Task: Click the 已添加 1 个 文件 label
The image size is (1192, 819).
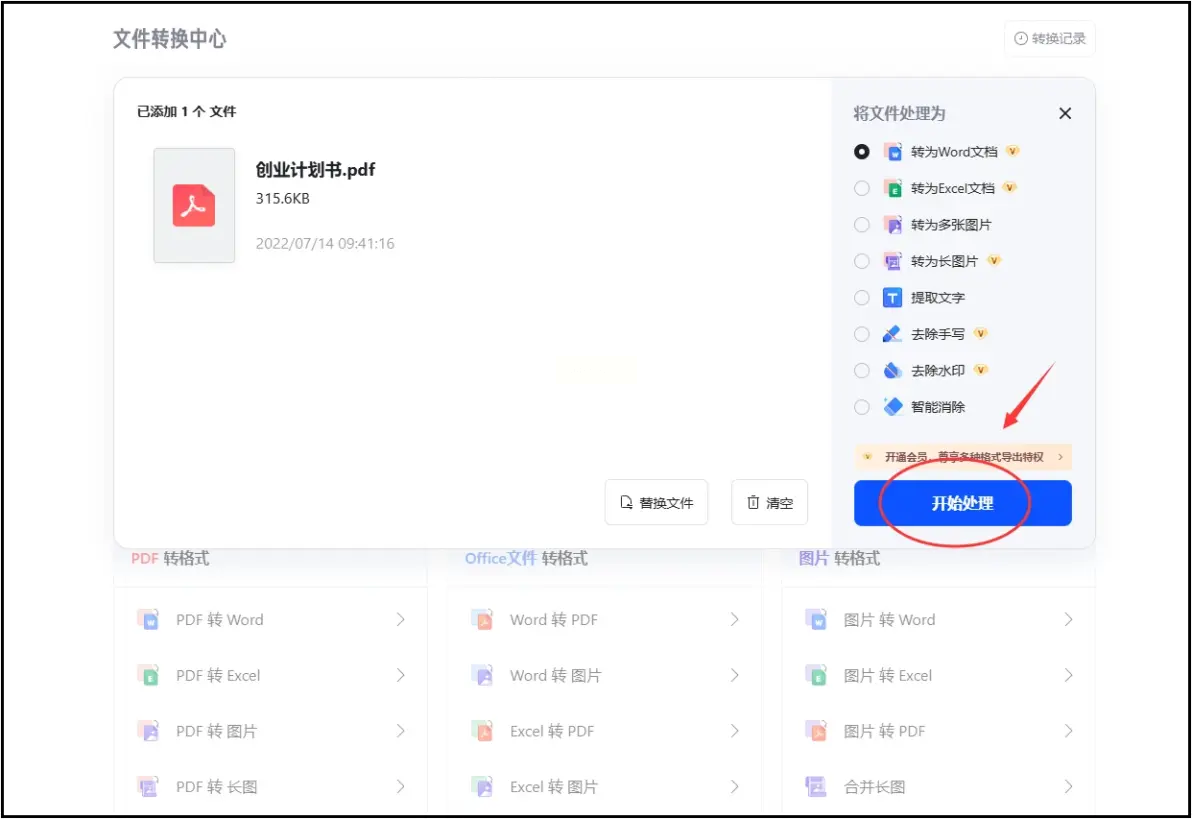Action: coord(186,112)
